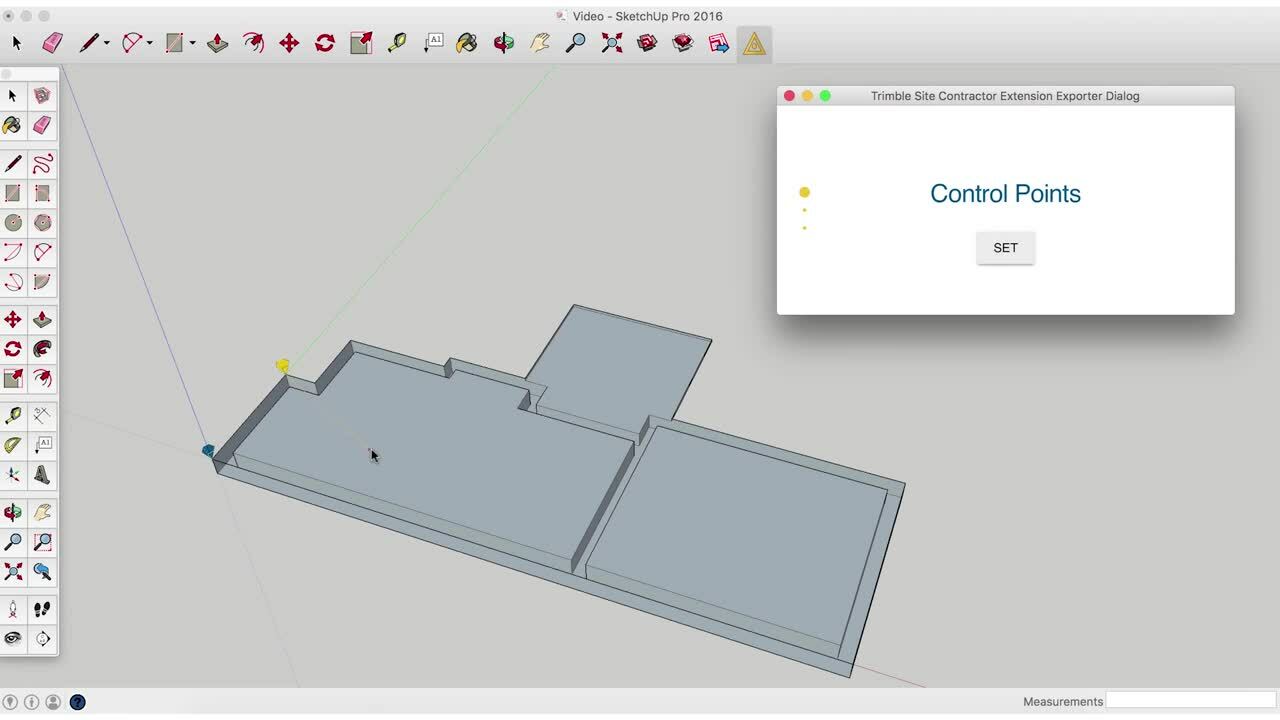Image resolution: width=1280 pixels, height=720 pixels.
Task: Select the Text label tool in top toolbar
Action: coord(433,43)
